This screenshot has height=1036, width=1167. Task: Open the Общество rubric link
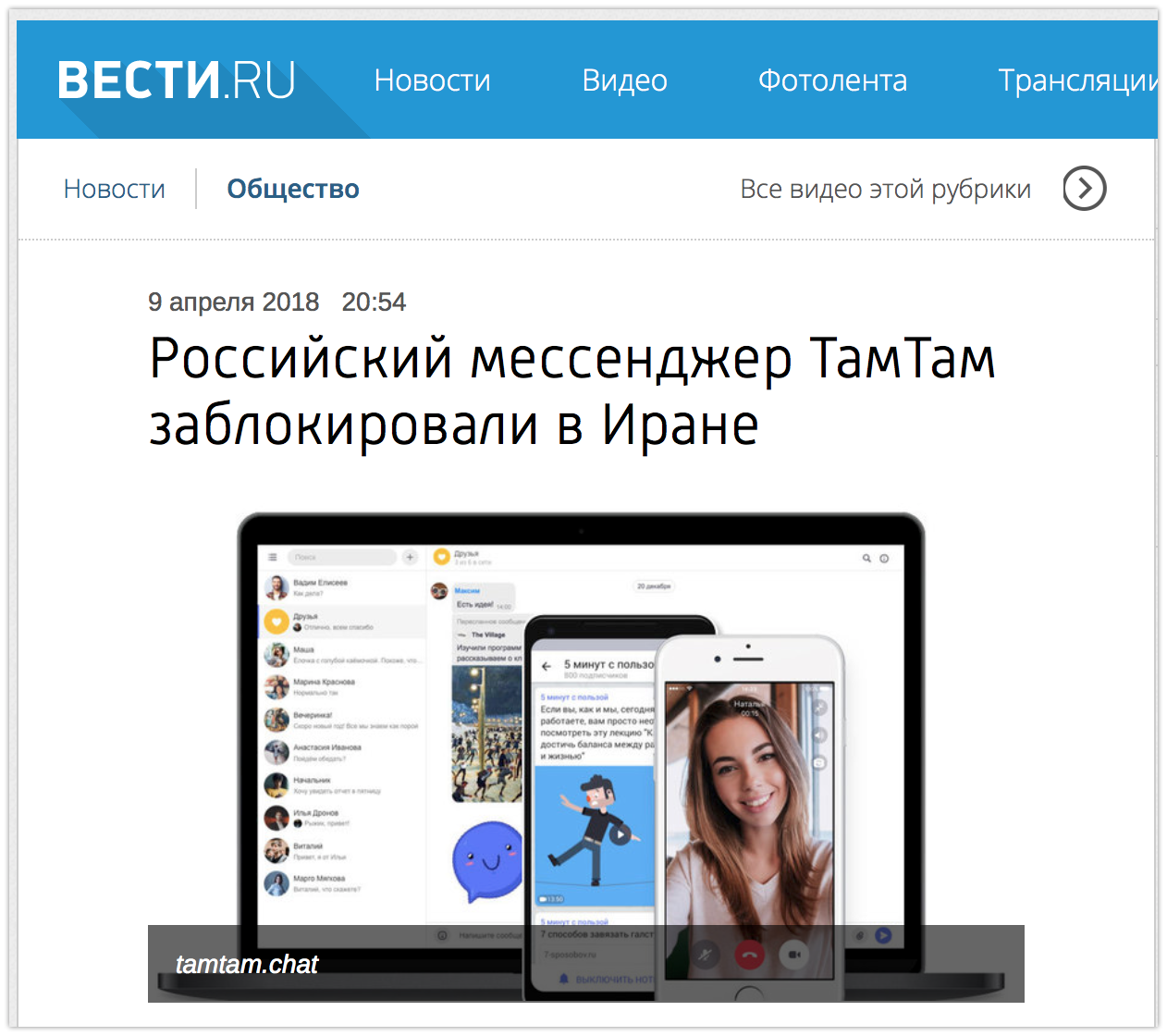tap(293, 189)
